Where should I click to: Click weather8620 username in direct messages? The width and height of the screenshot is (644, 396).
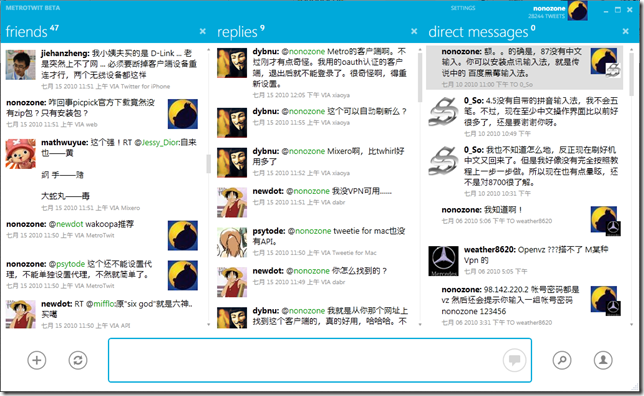pos(490,250)
